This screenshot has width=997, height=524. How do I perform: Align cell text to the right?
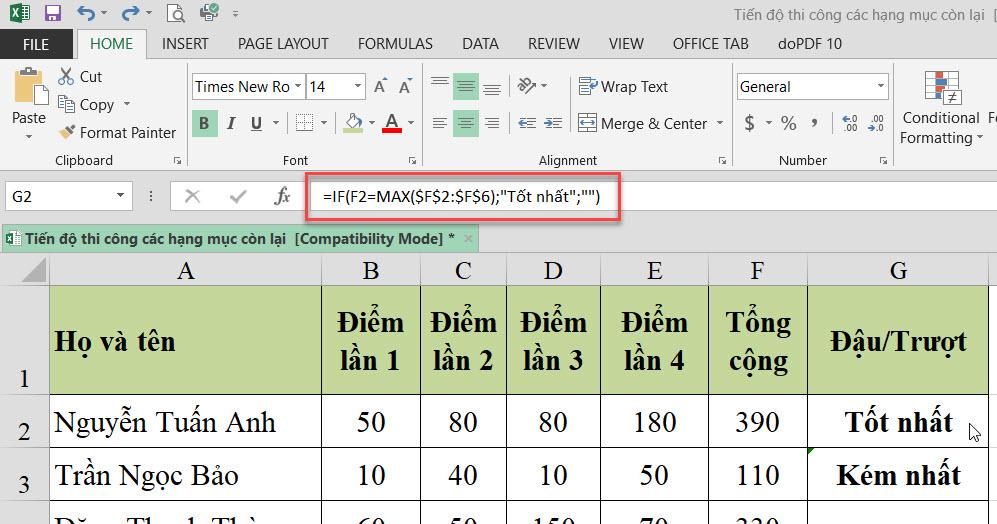click(x=492, y=123)
